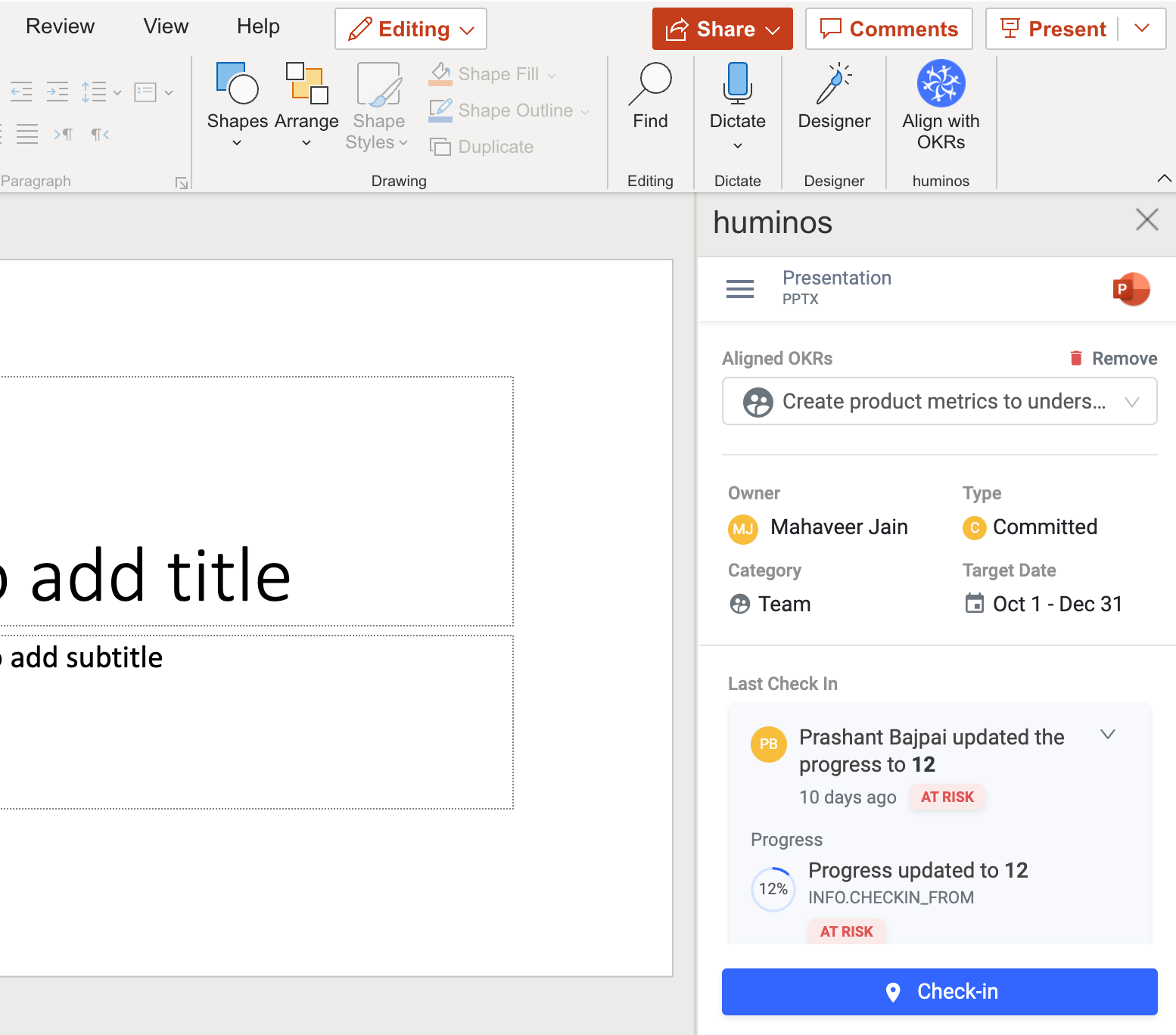Click Remove aligned OKR link
Screen dimensions: 1176x1035
tap(1125, 359)
